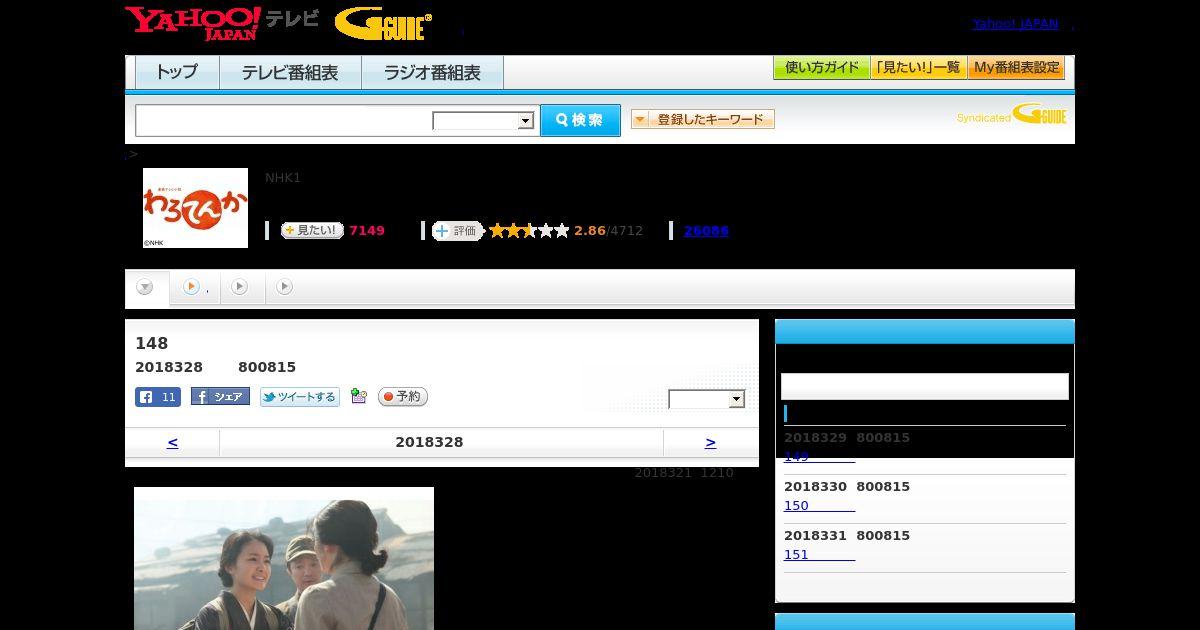
Task: Click the star rating display
Action: point(529,230)
